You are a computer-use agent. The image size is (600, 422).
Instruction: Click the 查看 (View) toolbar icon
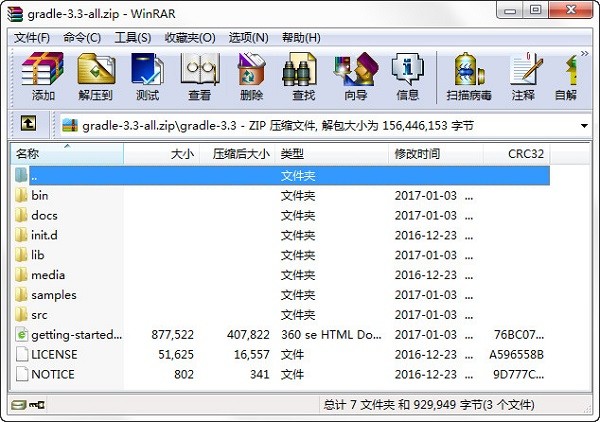coord(200,77)
